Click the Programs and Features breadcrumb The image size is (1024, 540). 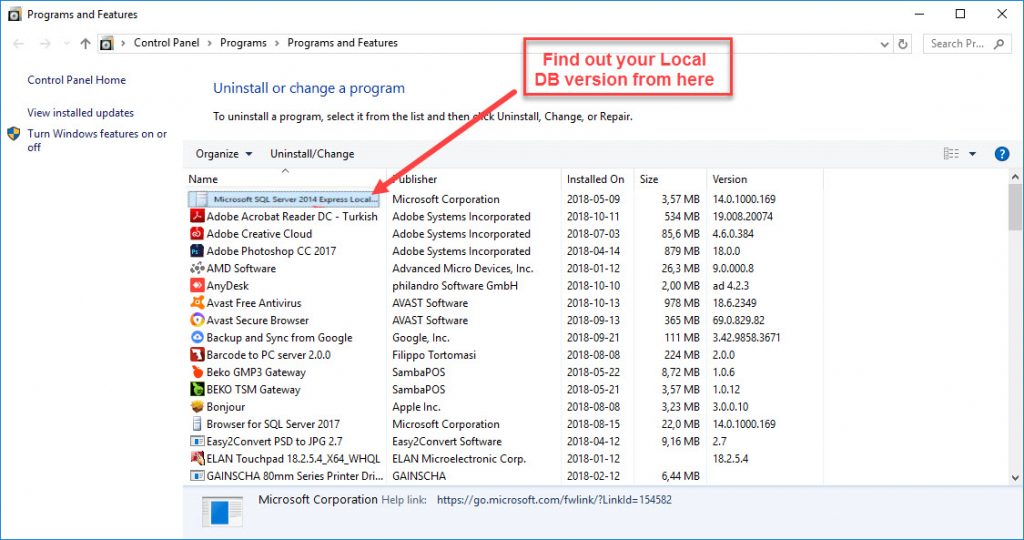tap(342, 43)
